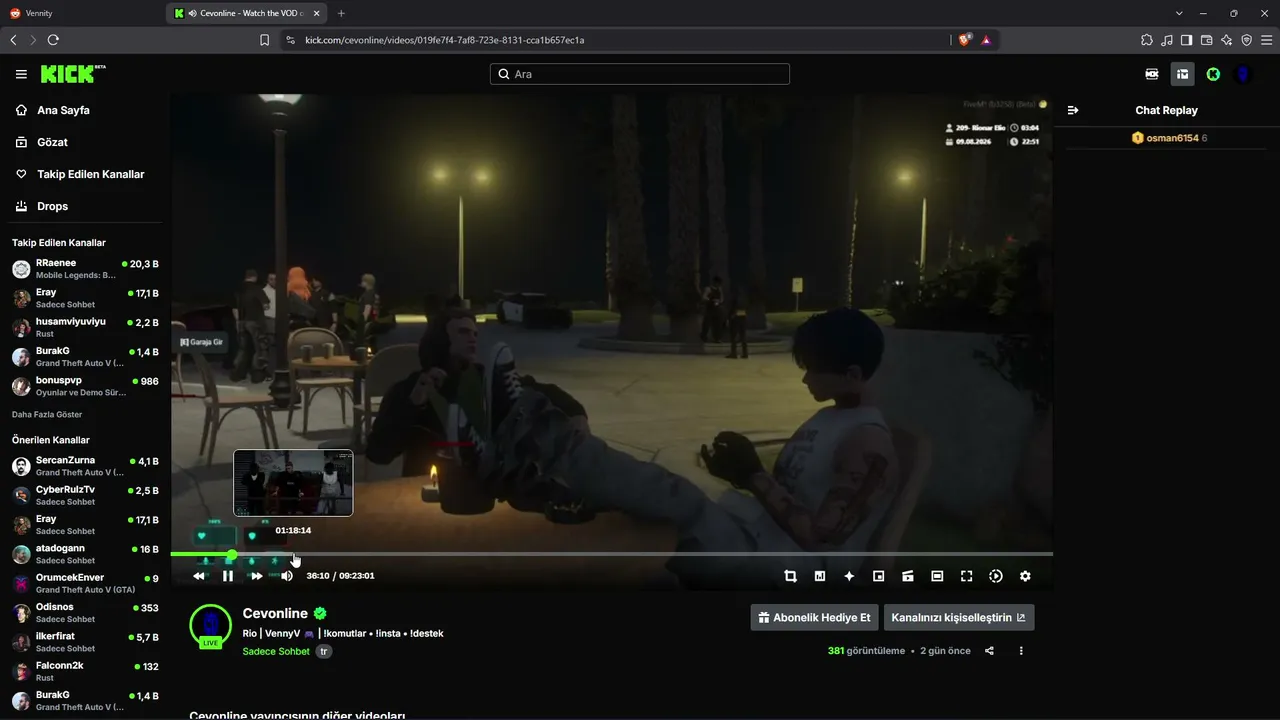
Task: Open OrumcekEnver channel in sidebar
Action: [85, 583]
